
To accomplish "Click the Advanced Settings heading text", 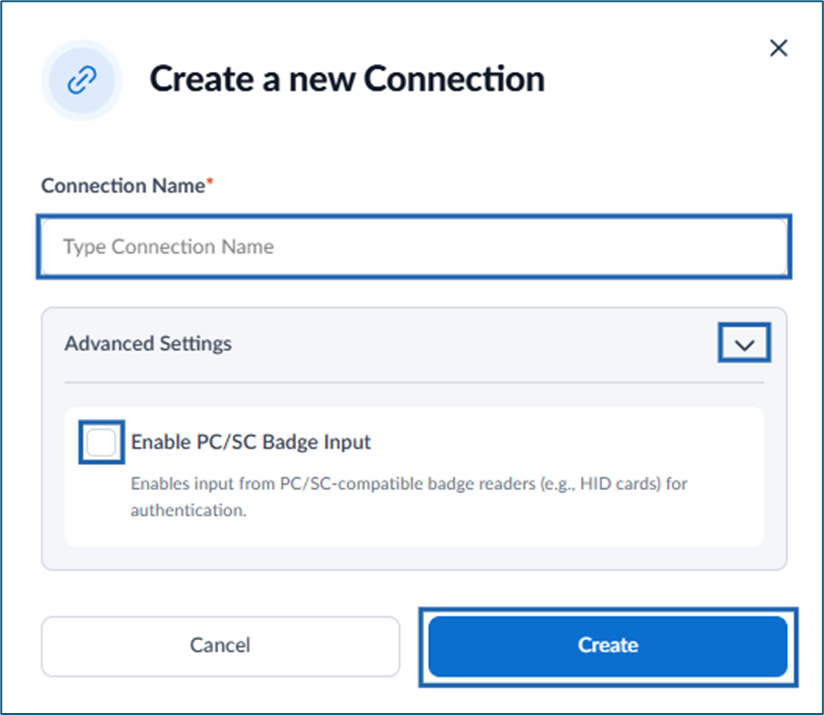I will 148,344.
